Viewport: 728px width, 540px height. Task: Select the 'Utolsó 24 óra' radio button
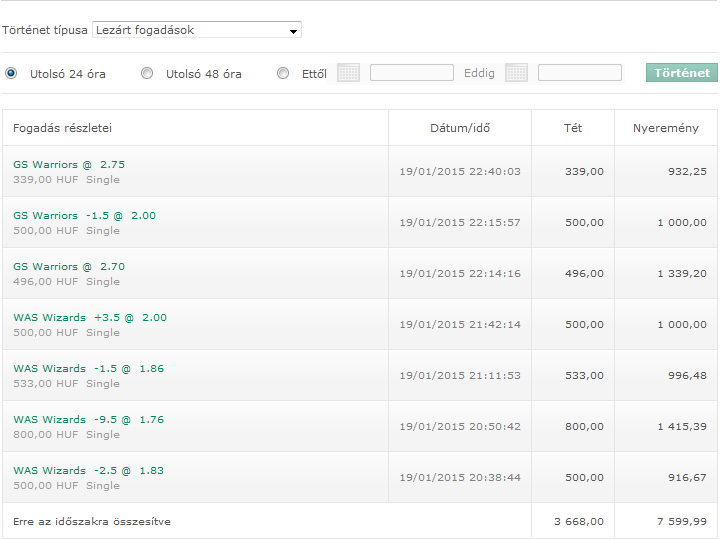tap(11, 73)
